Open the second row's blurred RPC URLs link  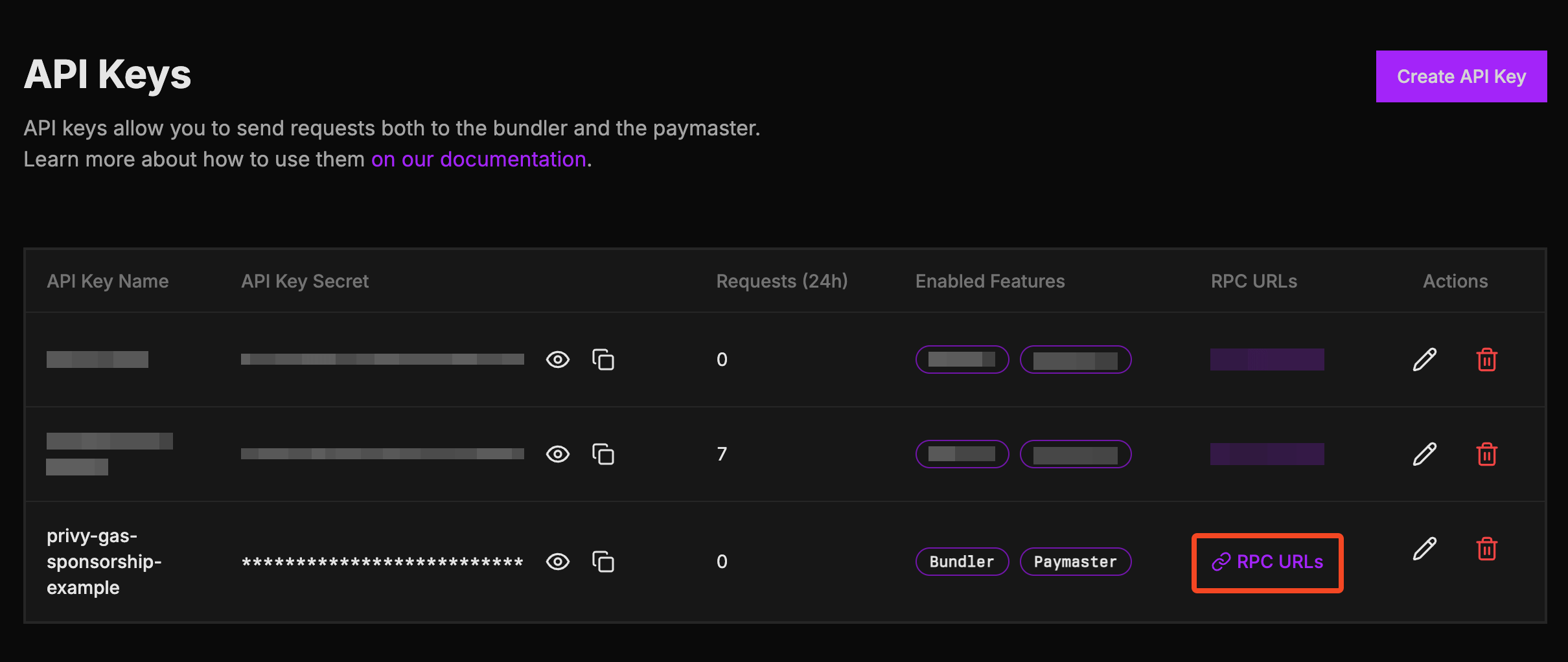1267,454
